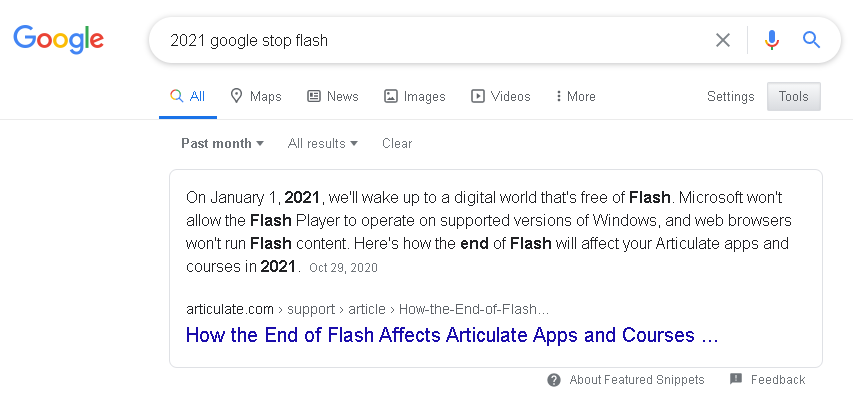The image size is (853, 398).
Task: Click the Feedback flag icon
Action: coord(736,379)
